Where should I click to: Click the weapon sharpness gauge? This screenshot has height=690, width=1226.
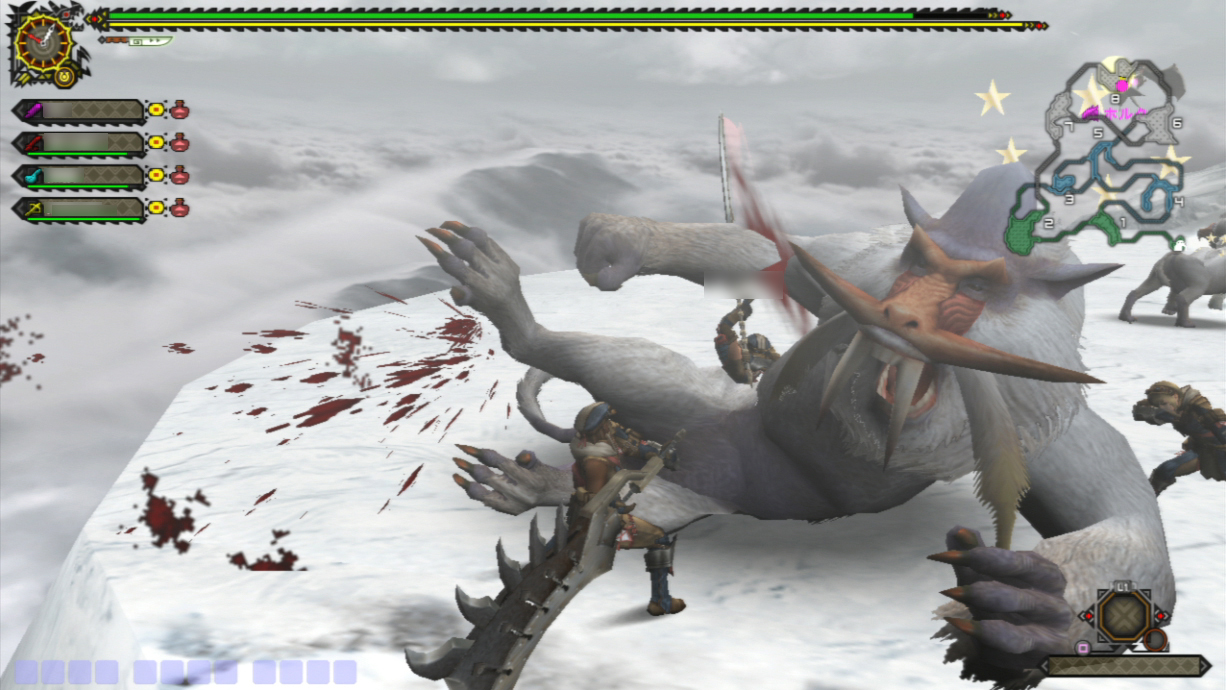136,41
